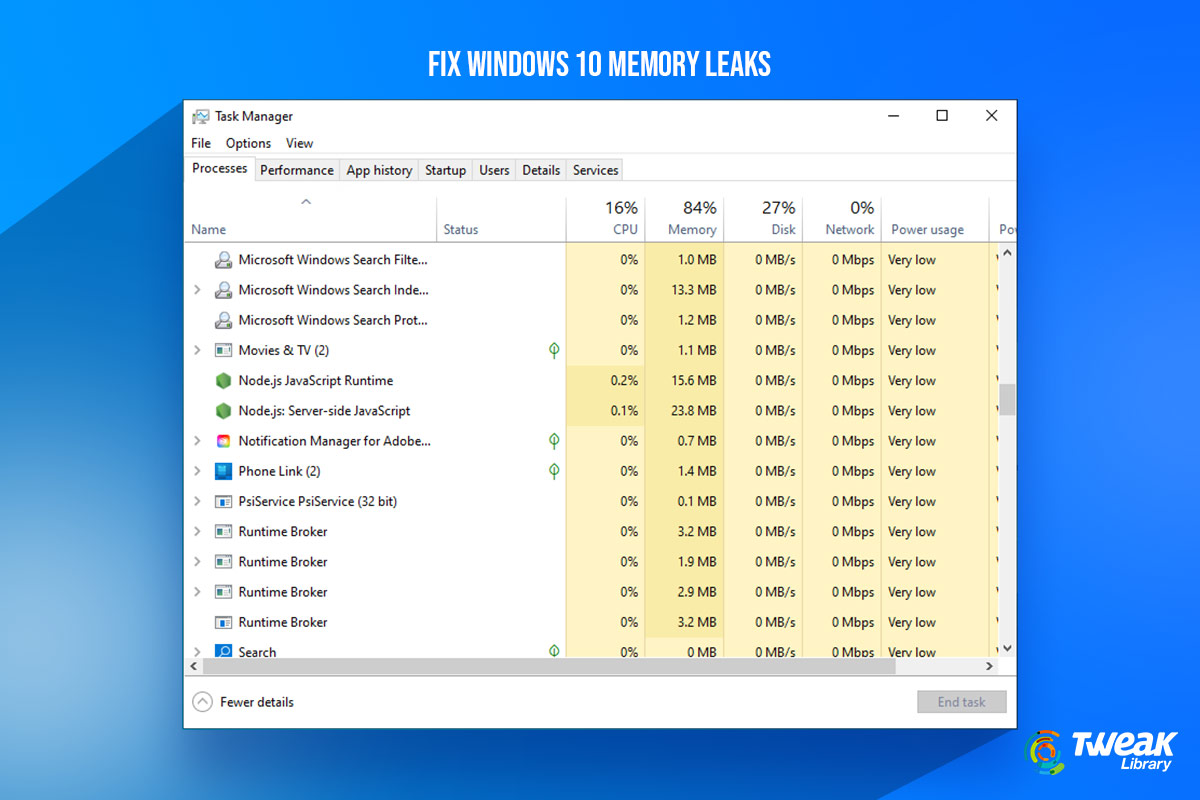Screen dimensions: 1200x800
Task: Select the Node.js Server-side JavaScript icon
Action: click(x=222, y=411)
